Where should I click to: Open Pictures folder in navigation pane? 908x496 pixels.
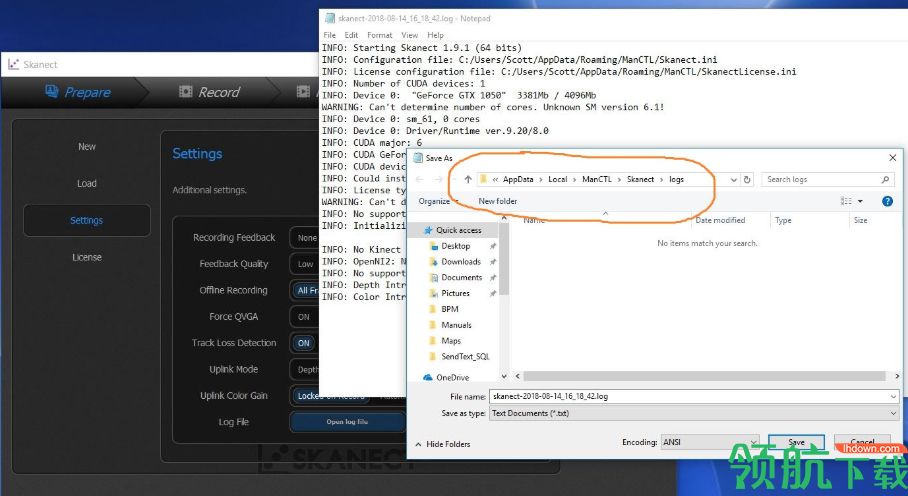click(455, 293)
